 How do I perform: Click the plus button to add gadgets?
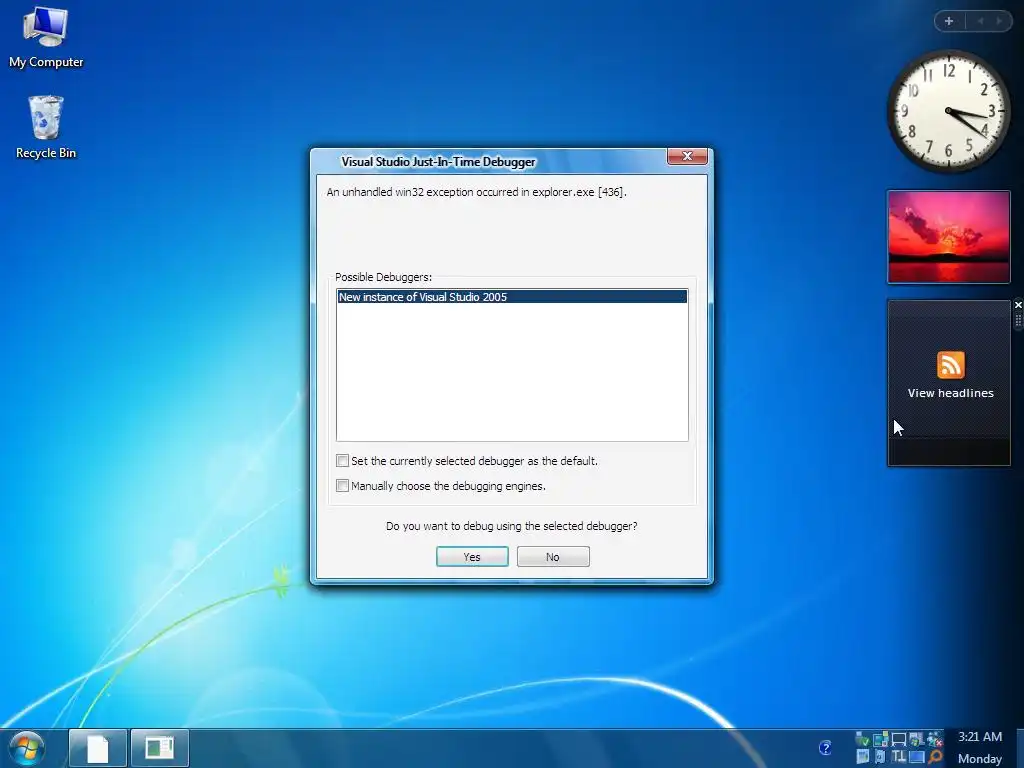949,22
